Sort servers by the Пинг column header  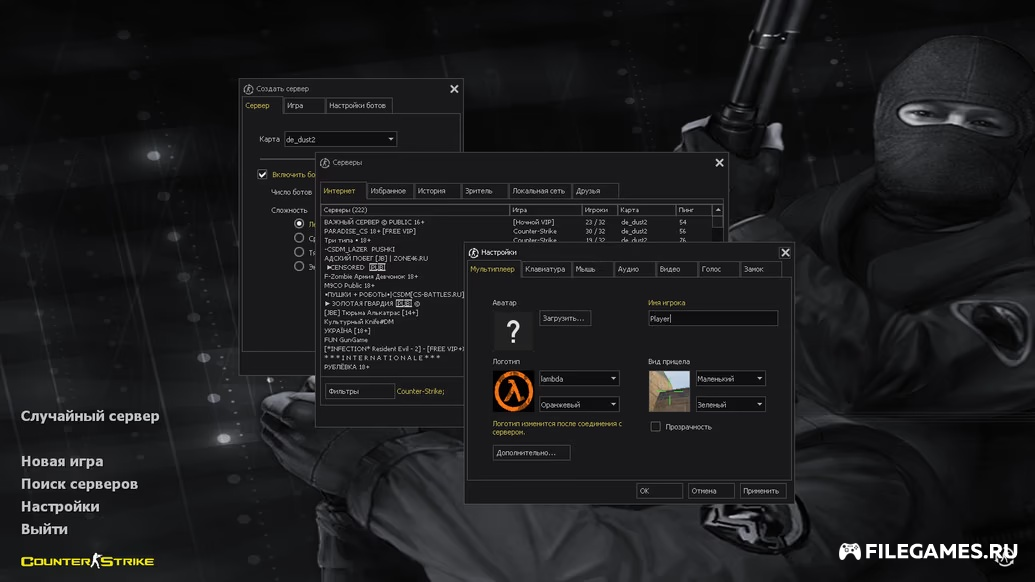(x=694, y=210)
